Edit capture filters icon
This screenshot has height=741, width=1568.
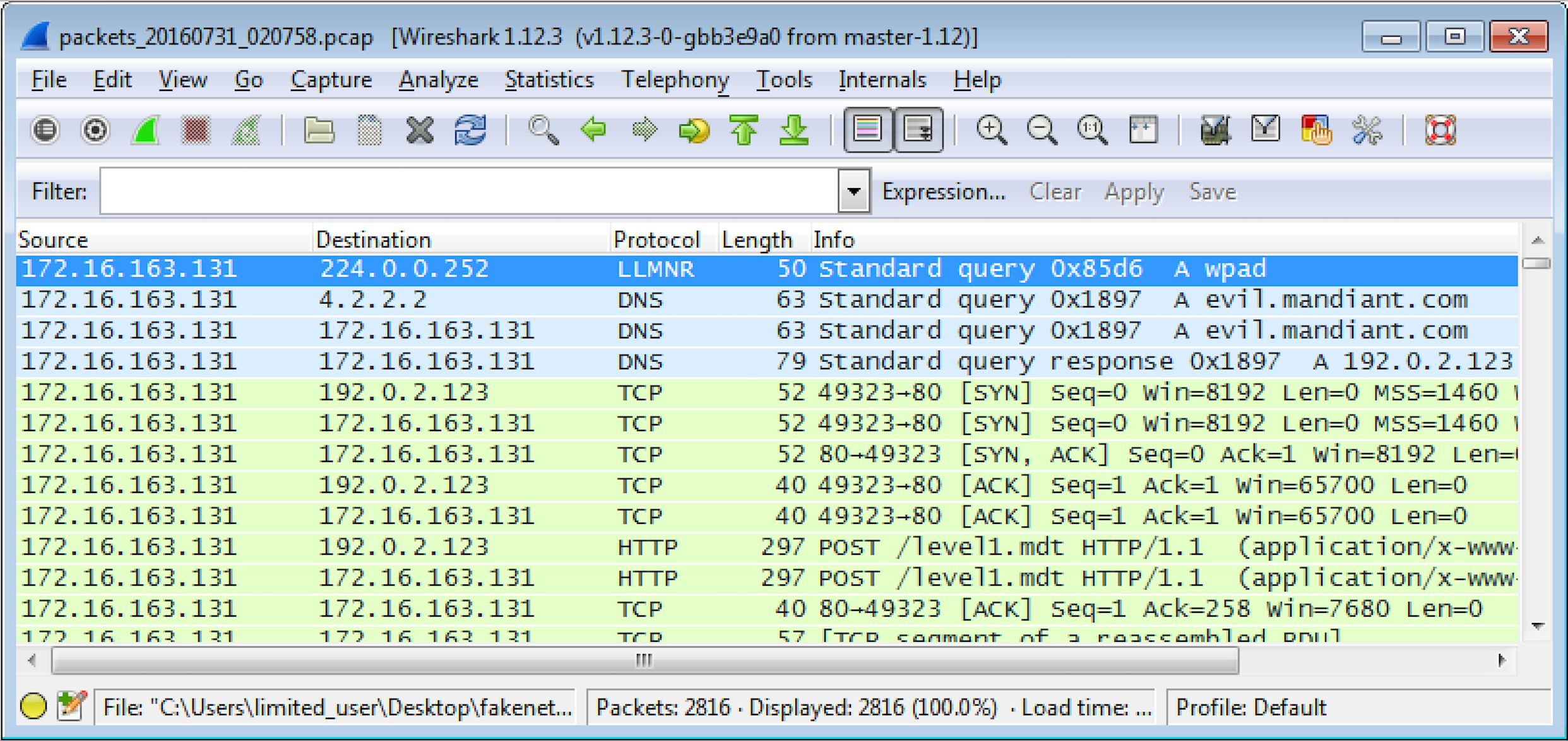1215,130
